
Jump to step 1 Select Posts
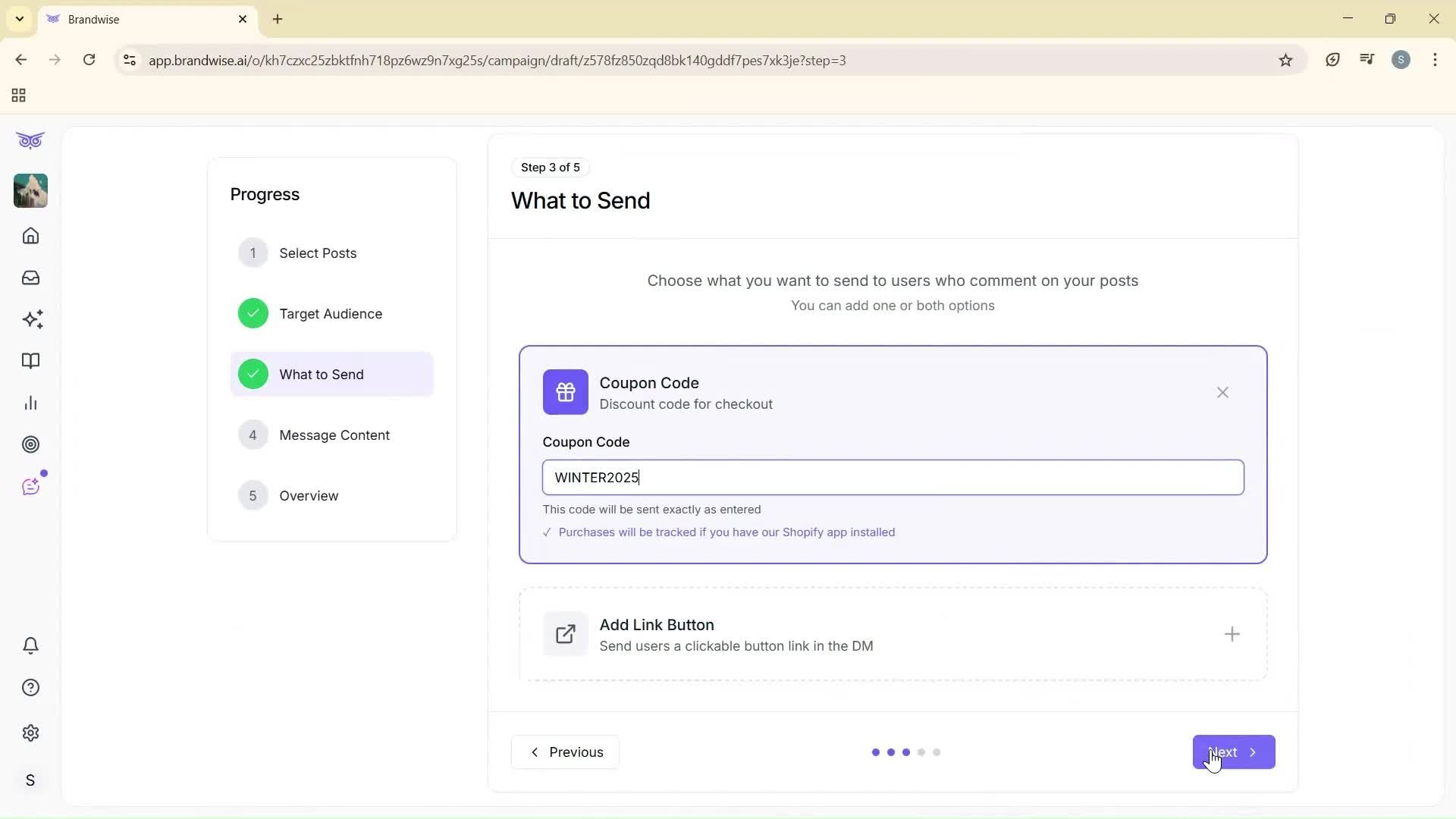[318, 253]
